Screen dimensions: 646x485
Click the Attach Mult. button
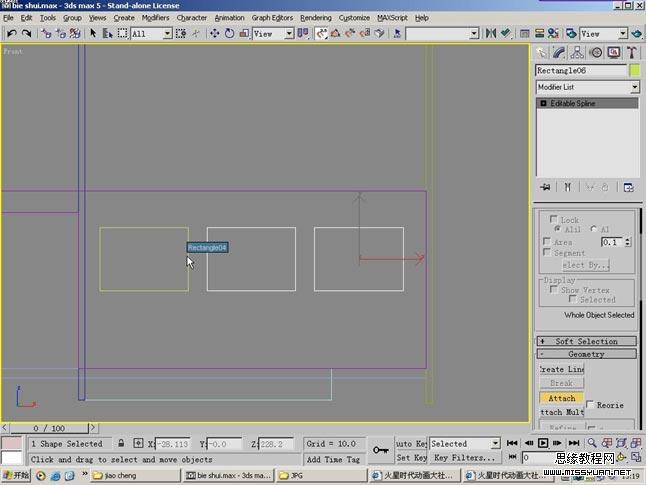tap(562, 412)
